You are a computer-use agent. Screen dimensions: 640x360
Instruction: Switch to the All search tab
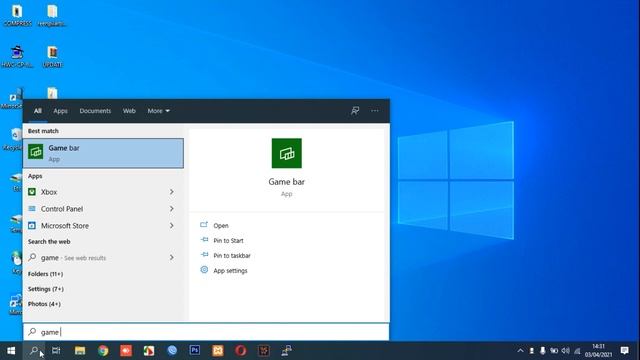coord(38,111)
